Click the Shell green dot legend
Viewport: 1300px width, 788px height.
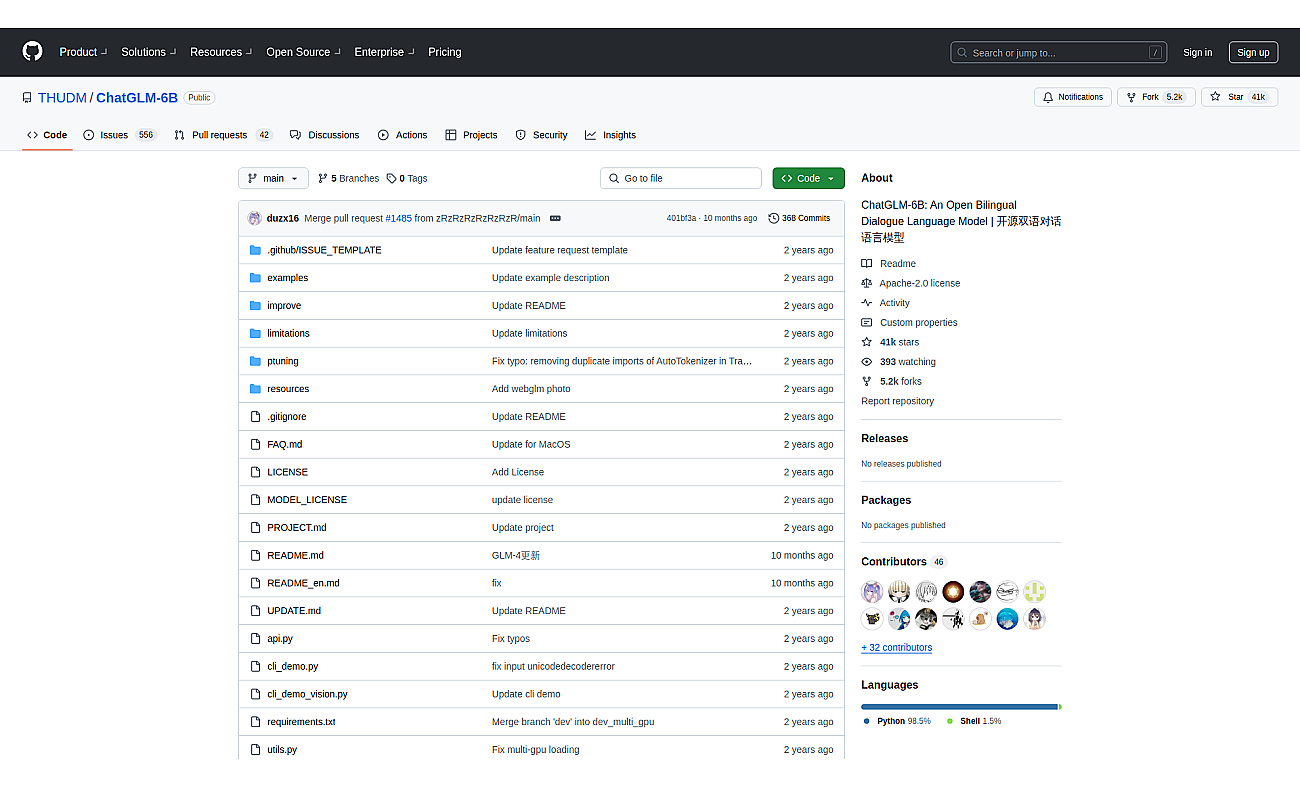(x=950, y=721)
